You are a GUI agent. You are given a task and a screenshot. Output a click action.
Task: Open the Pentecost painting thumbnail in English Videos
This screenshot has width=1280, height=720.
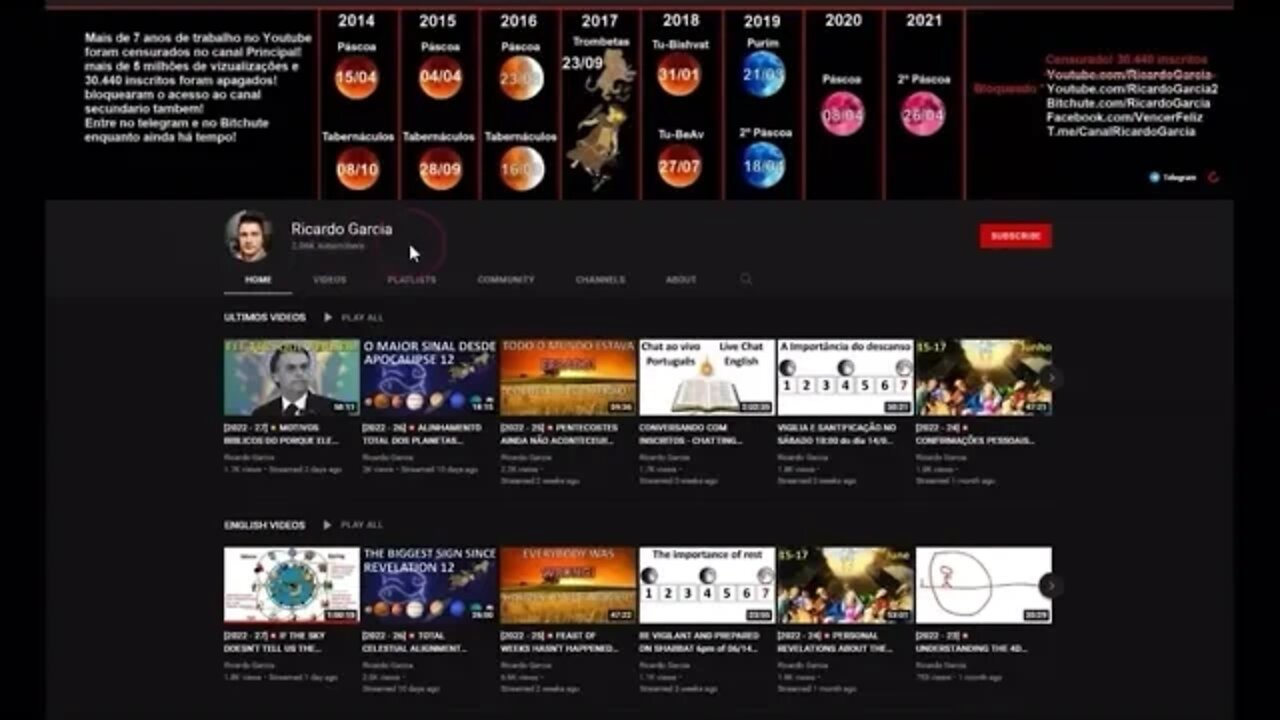click(845, 585)
